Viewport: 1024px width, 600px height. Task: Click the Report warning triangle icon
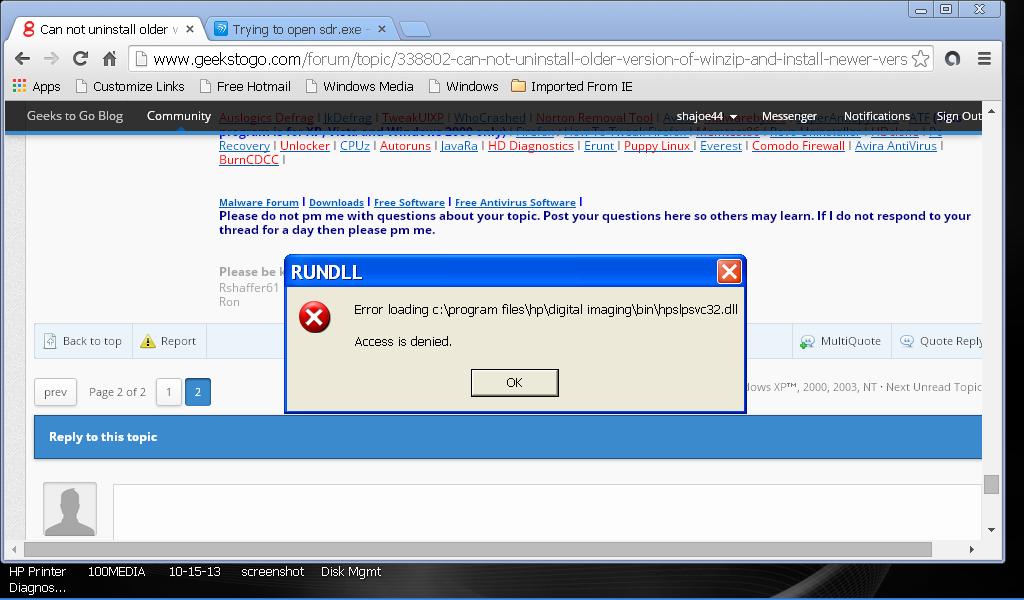tap(148, 341)
